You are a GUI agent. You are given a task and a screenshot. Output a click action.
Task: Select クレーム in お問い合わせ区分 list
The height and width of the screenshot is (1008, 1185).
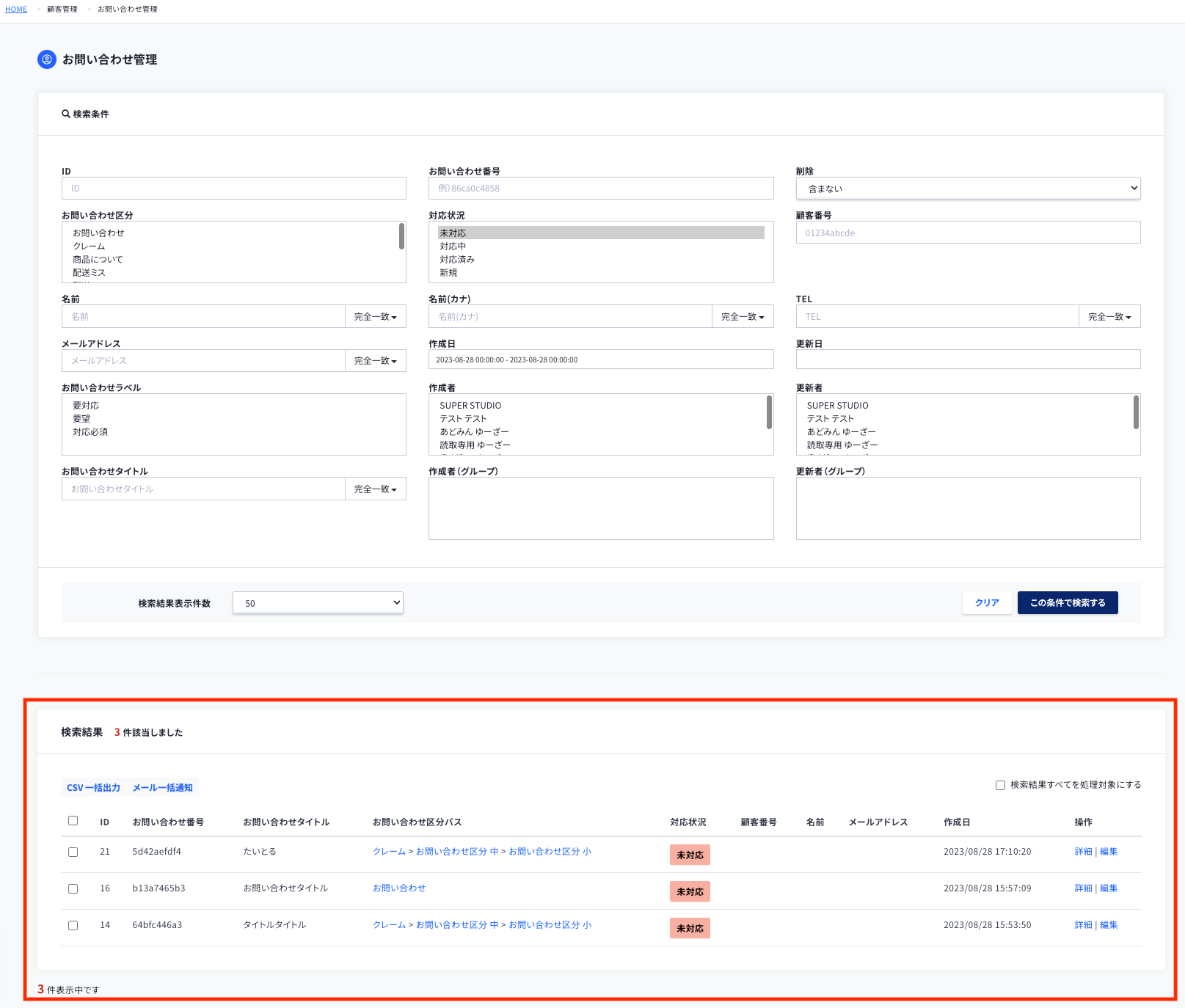pyautogui.click(x=89, y=246)
